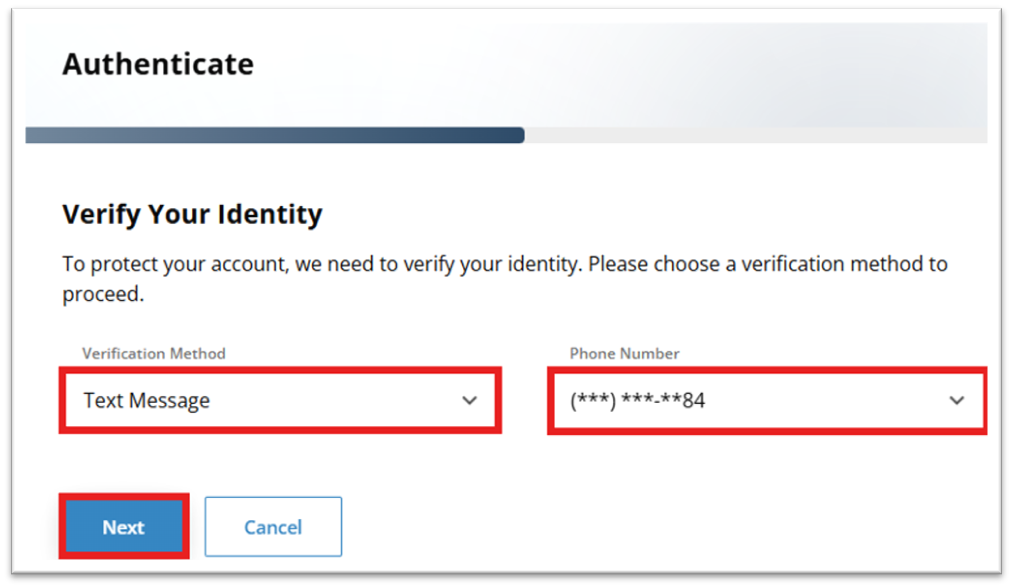The height and width of the screenshot is (588, 1013).
Task: Click the filled portion of the progress bar
Action: pos(275,135)
